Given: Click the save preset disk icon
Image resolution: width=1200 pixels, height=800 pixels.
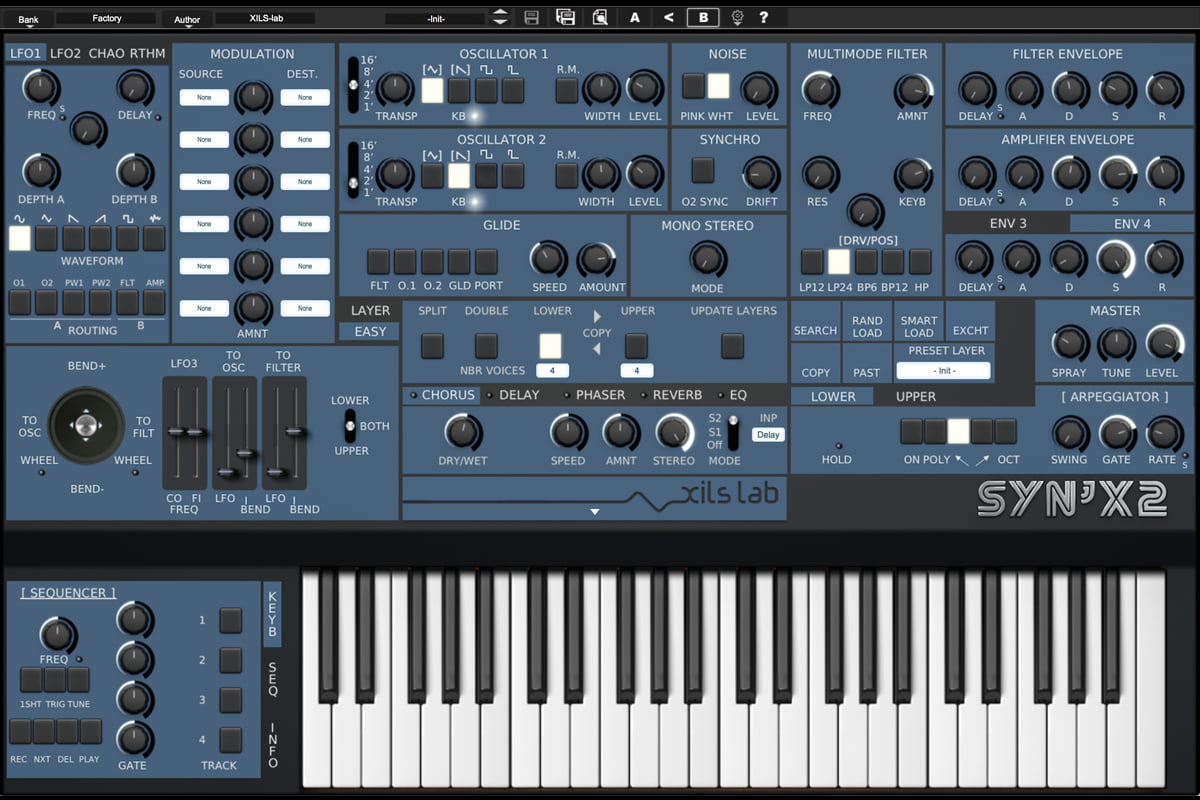Looking at the screenshot, I should click(x=532, y=17).
